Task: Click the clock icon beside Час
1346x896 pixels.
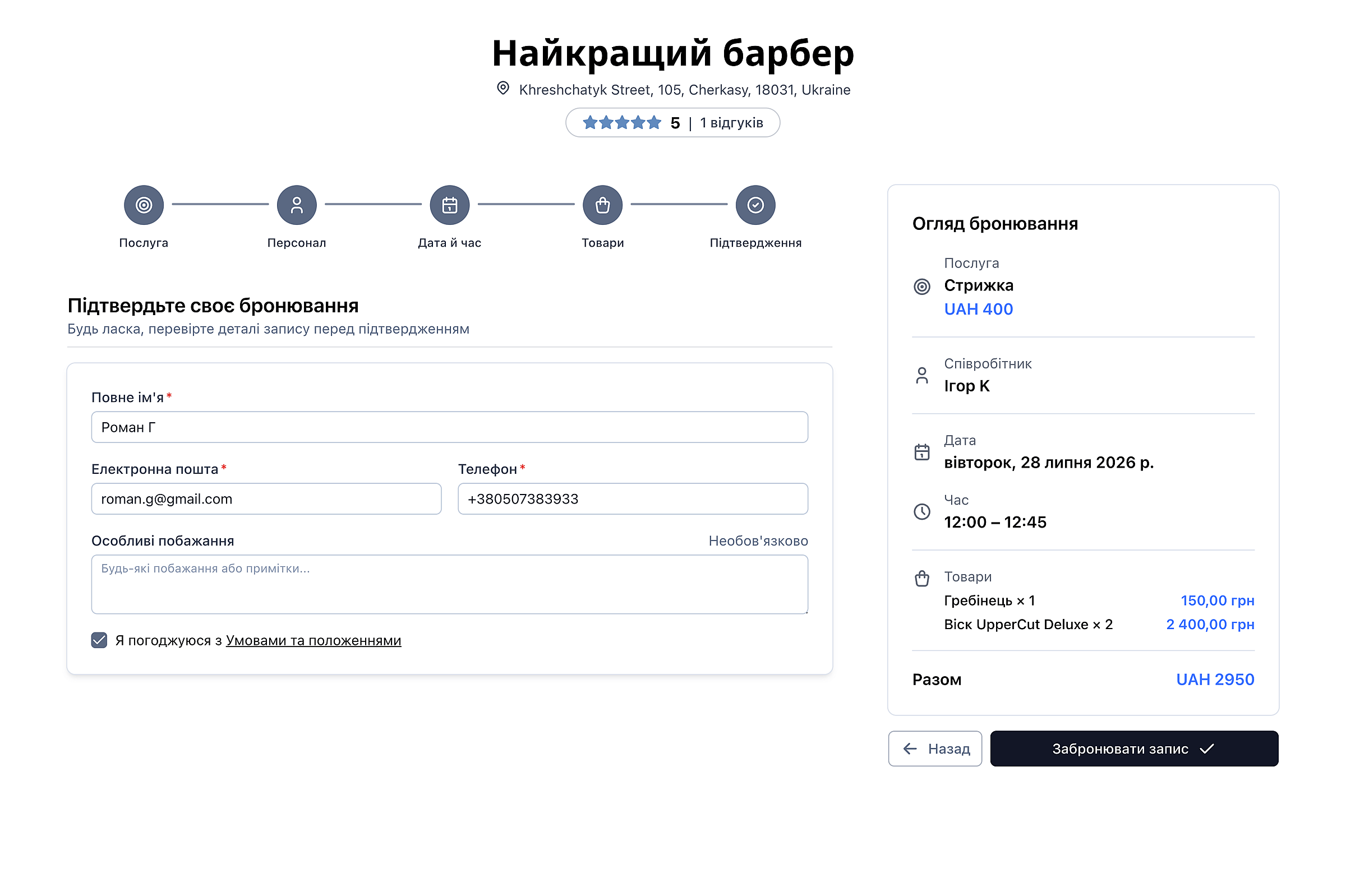Action: click(922, 511)
